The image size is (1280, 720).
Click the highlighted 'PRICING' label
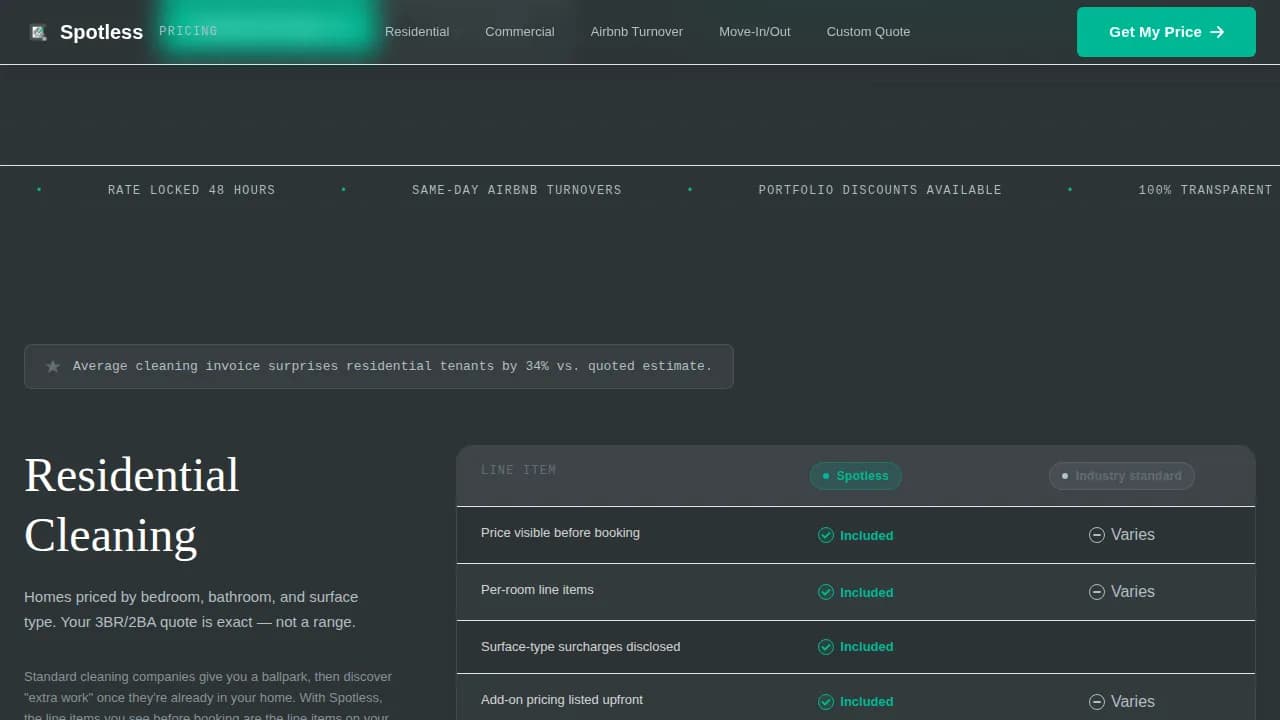click(188, 31)
